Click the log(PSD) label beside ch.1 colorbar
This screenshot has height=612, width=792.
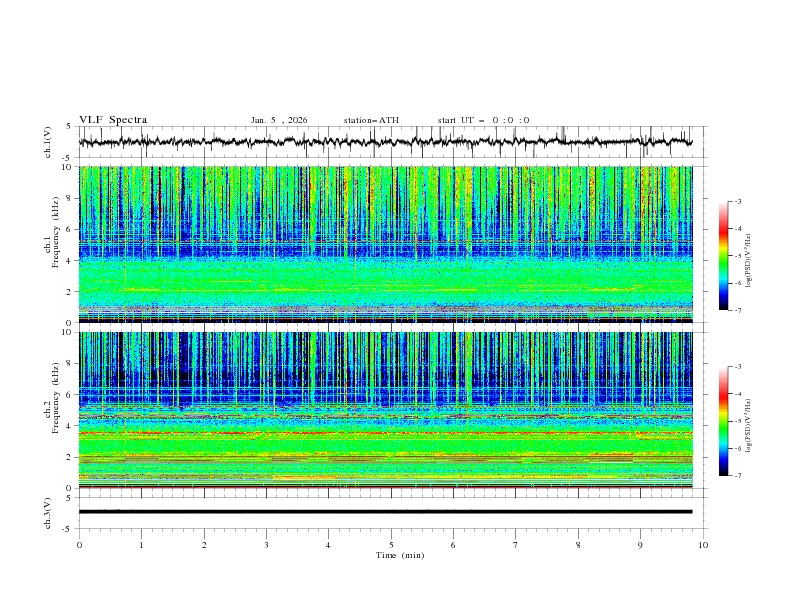click(x=749, y=262)
